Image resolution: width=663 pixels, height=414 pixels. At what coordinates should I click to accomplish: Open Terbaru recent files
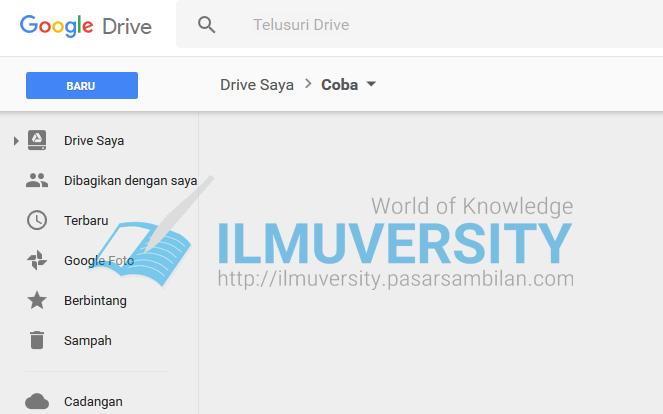coord(86,220)
